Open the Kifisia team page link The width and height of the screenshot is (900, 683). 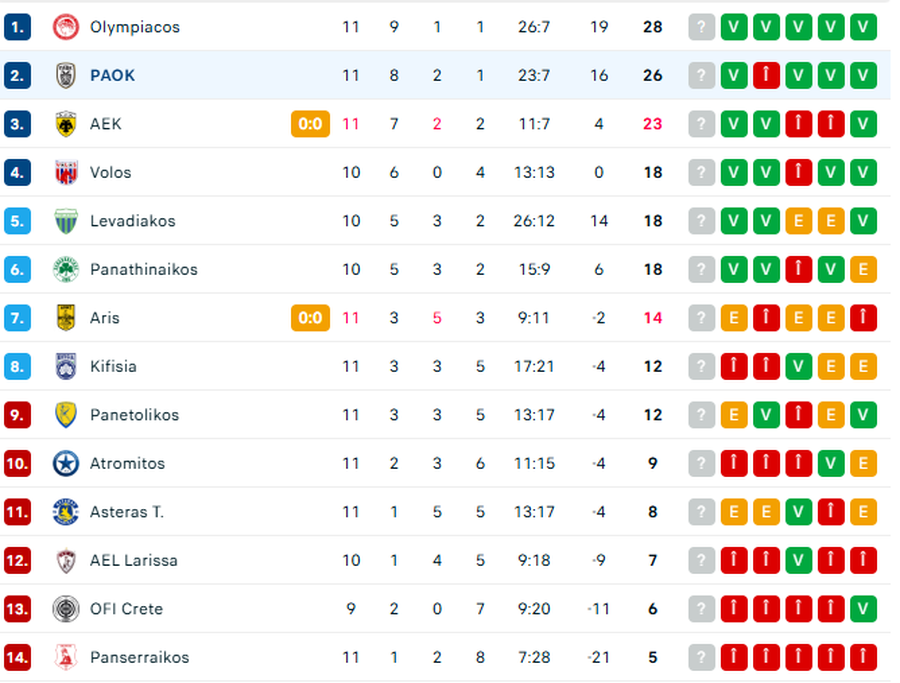pos(113,366)
